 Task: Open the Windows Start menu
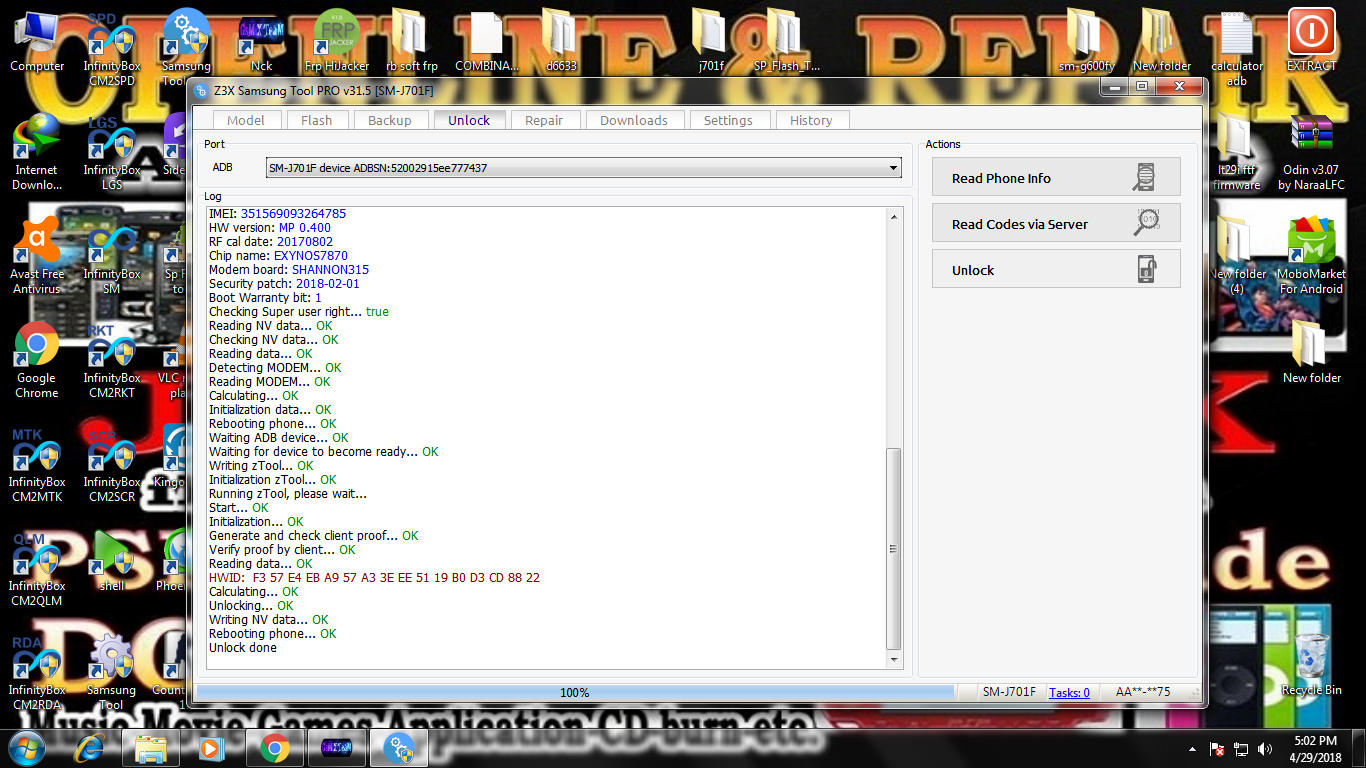(x=25, y=748)
